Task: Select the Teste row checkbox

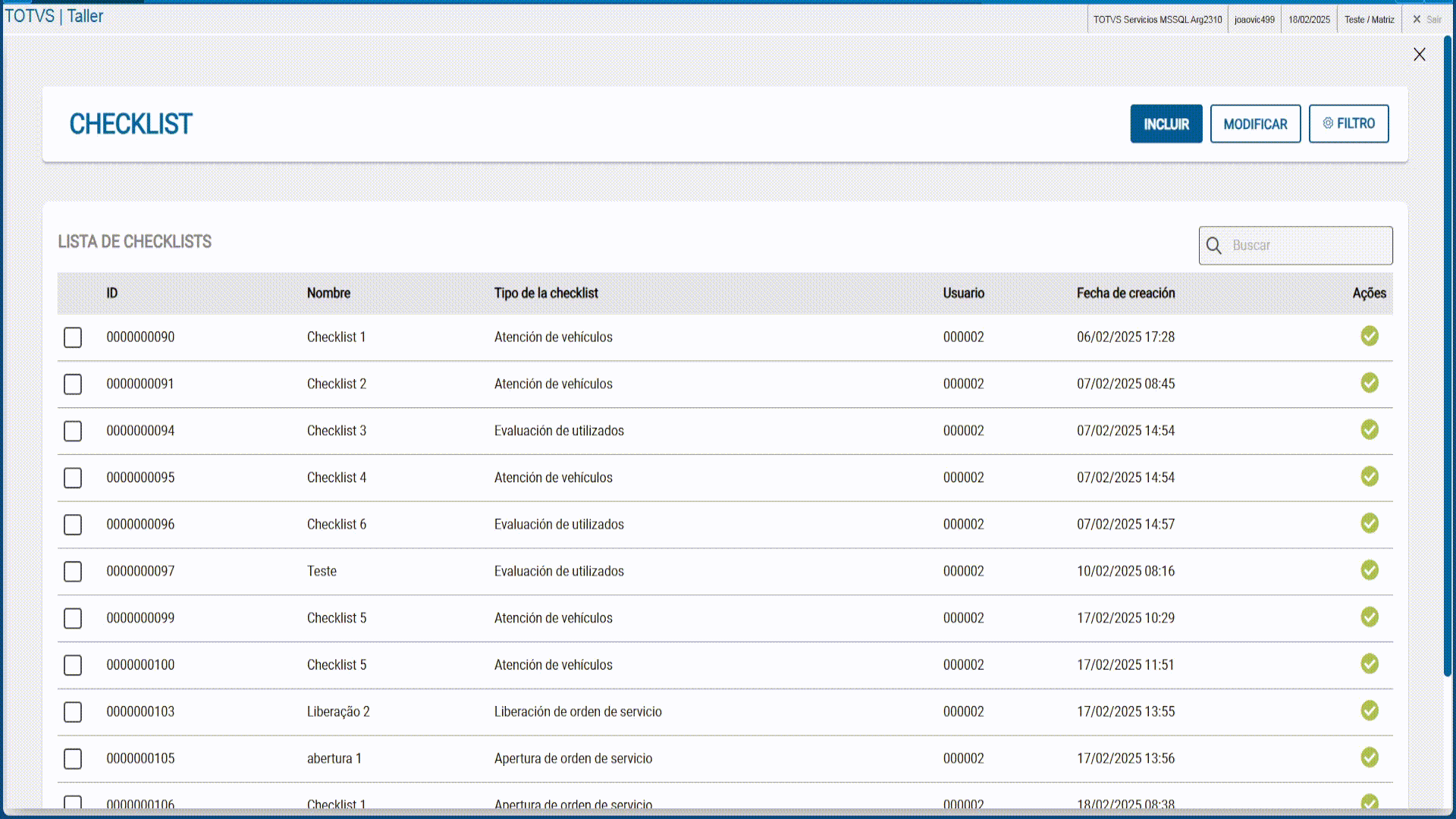Action: 73,572
